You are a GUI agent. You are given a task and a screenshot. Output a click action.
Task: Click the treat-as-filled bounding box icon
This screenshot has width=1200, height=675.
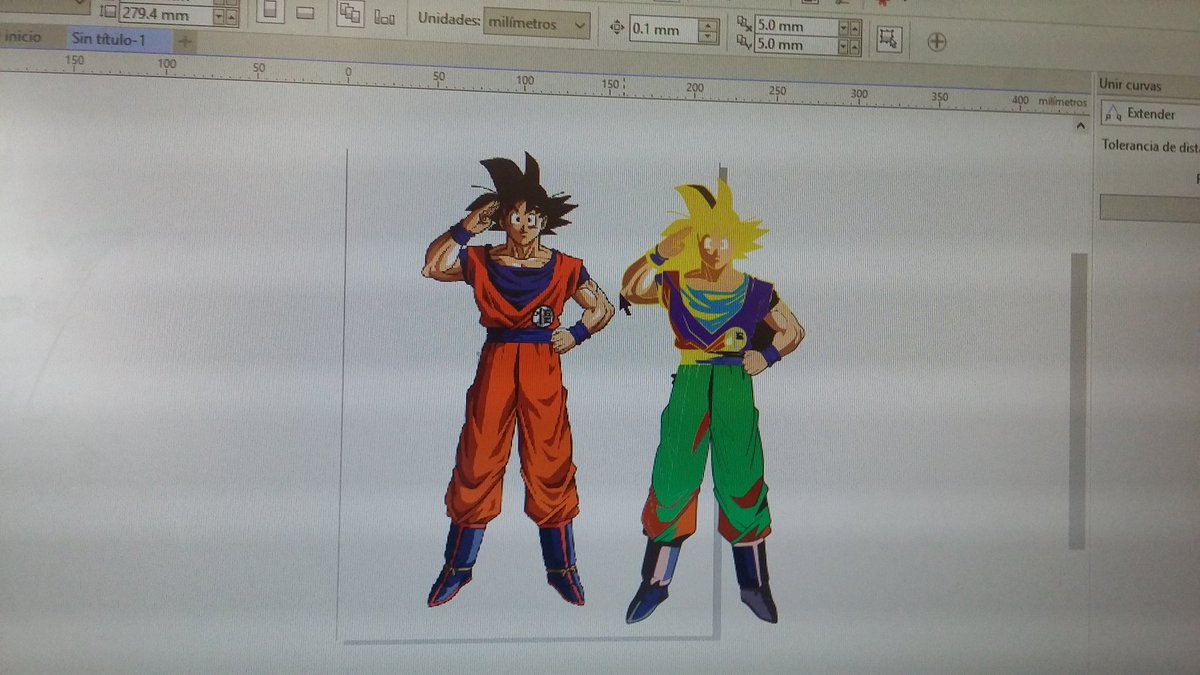(x=888, y=39)
